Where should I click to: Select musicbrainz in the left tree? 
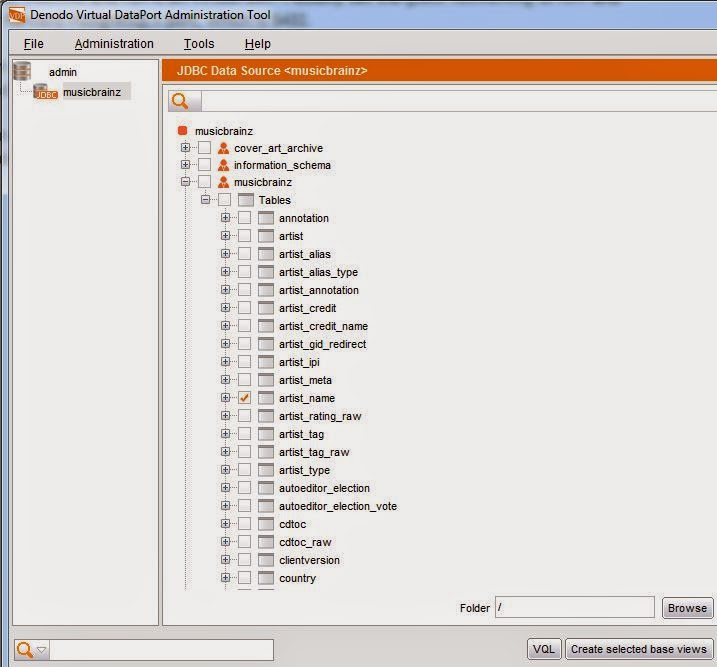point(92,92)
